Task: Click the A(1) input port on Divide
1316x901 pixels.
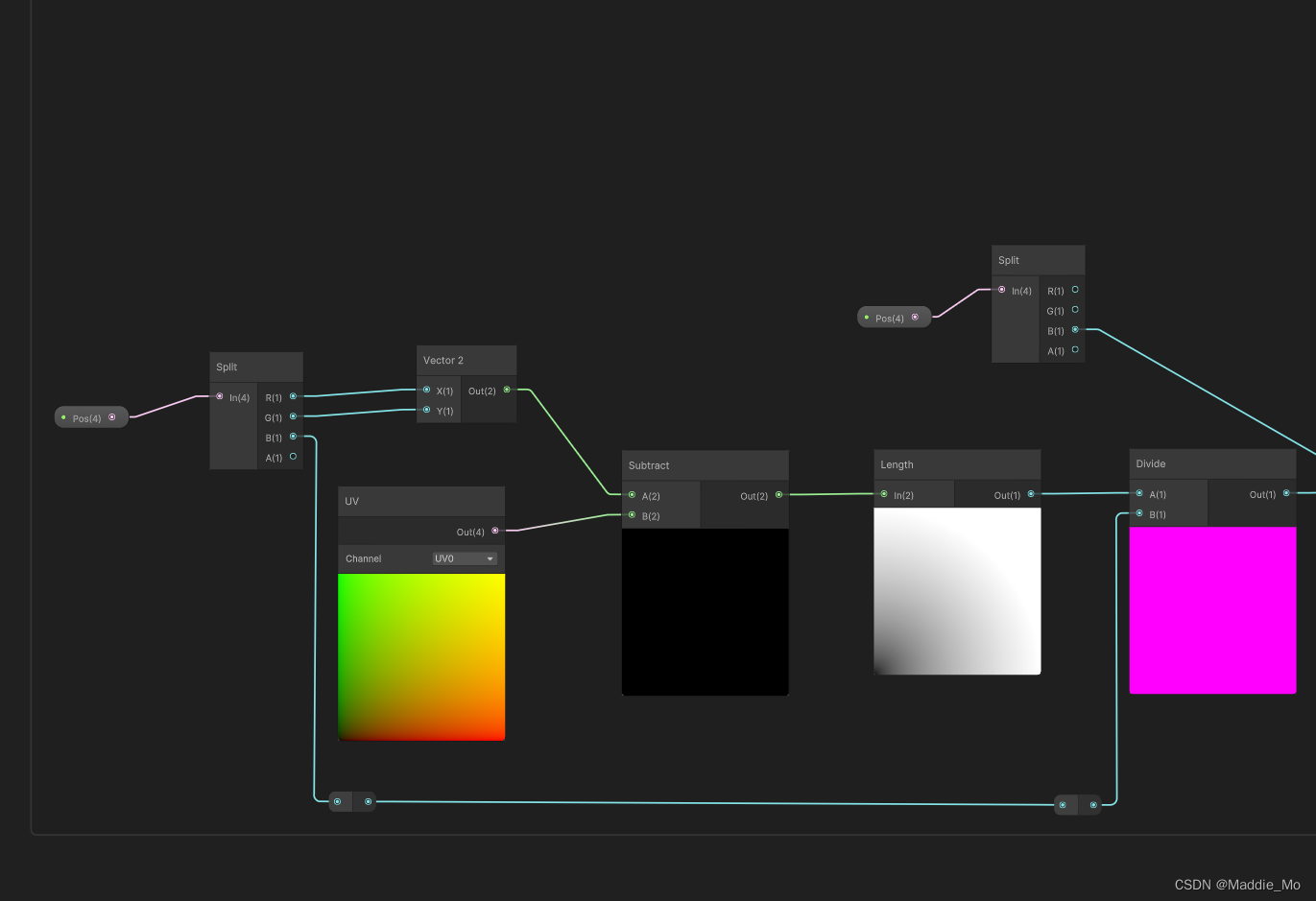Action: click(1139, 493)
